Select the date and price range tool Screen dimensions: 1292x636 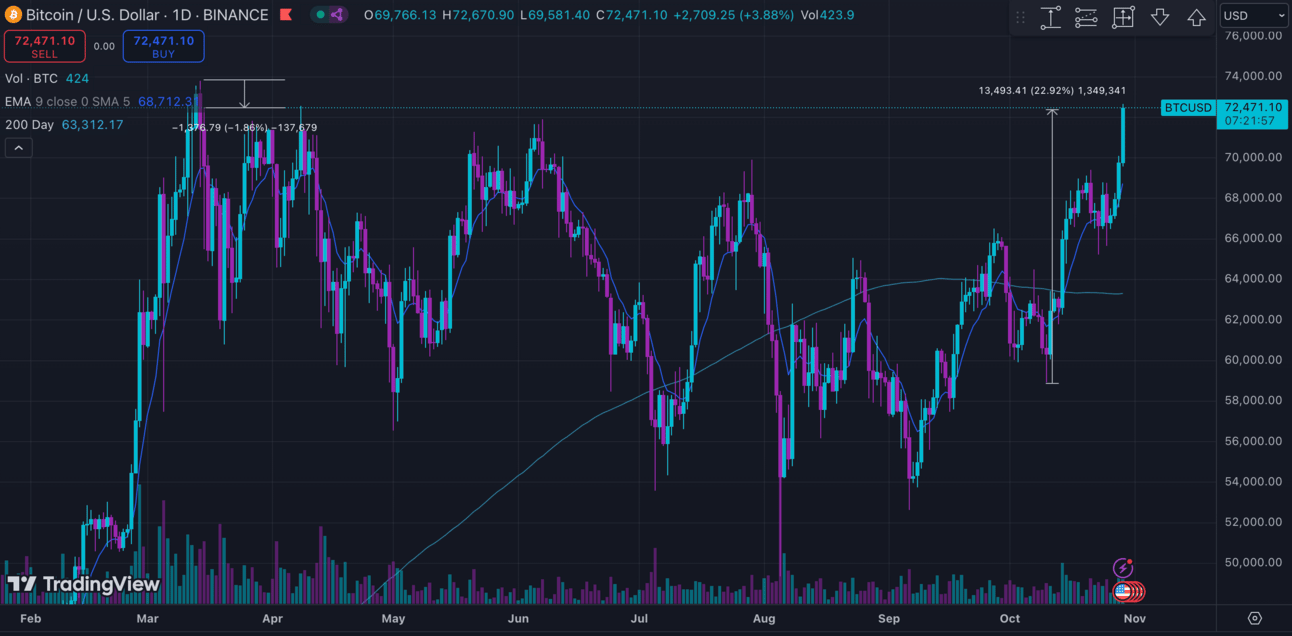pos(1123,17)
